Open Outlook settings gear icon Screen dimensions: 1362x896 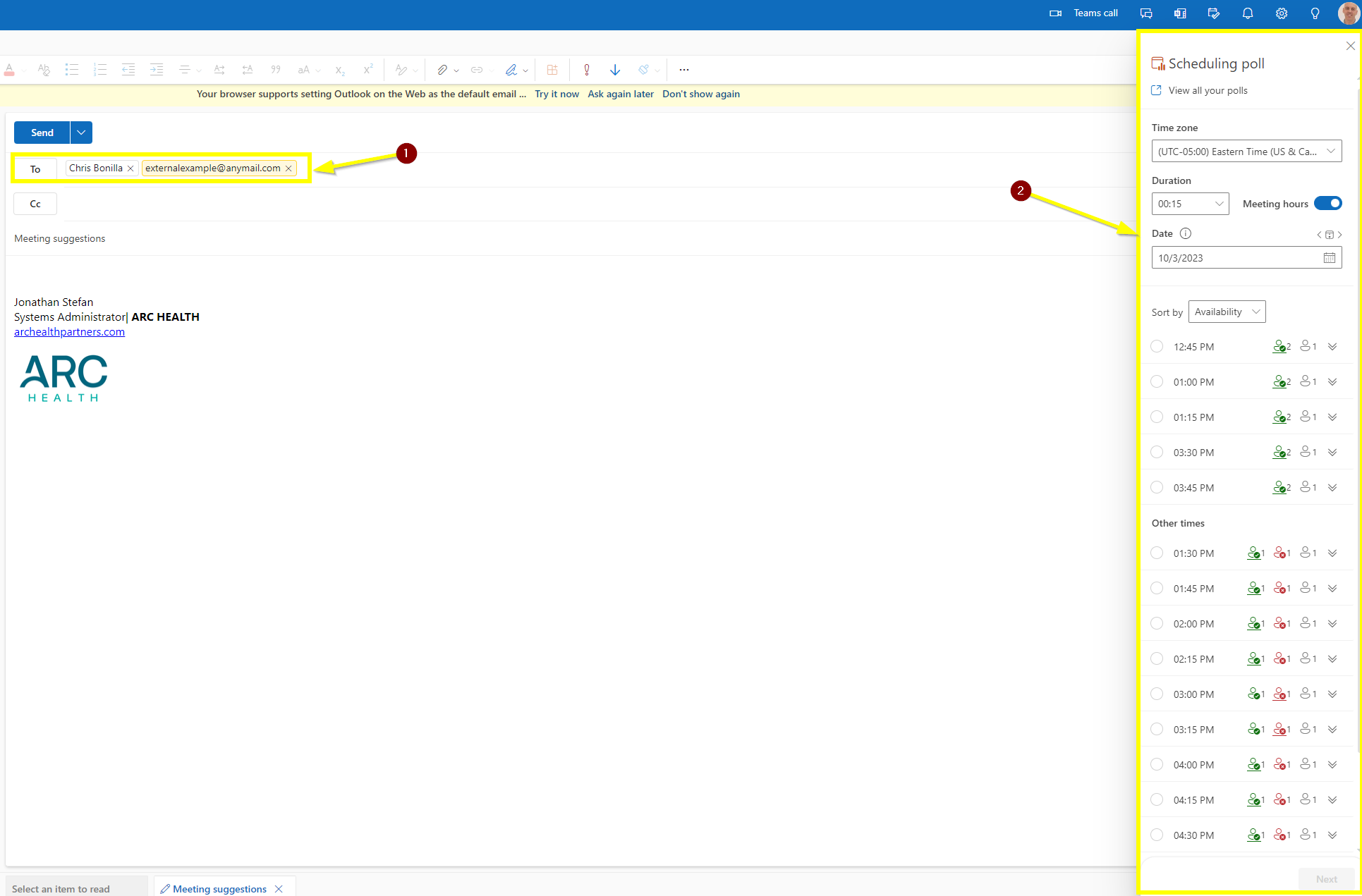coord(1281,13)
